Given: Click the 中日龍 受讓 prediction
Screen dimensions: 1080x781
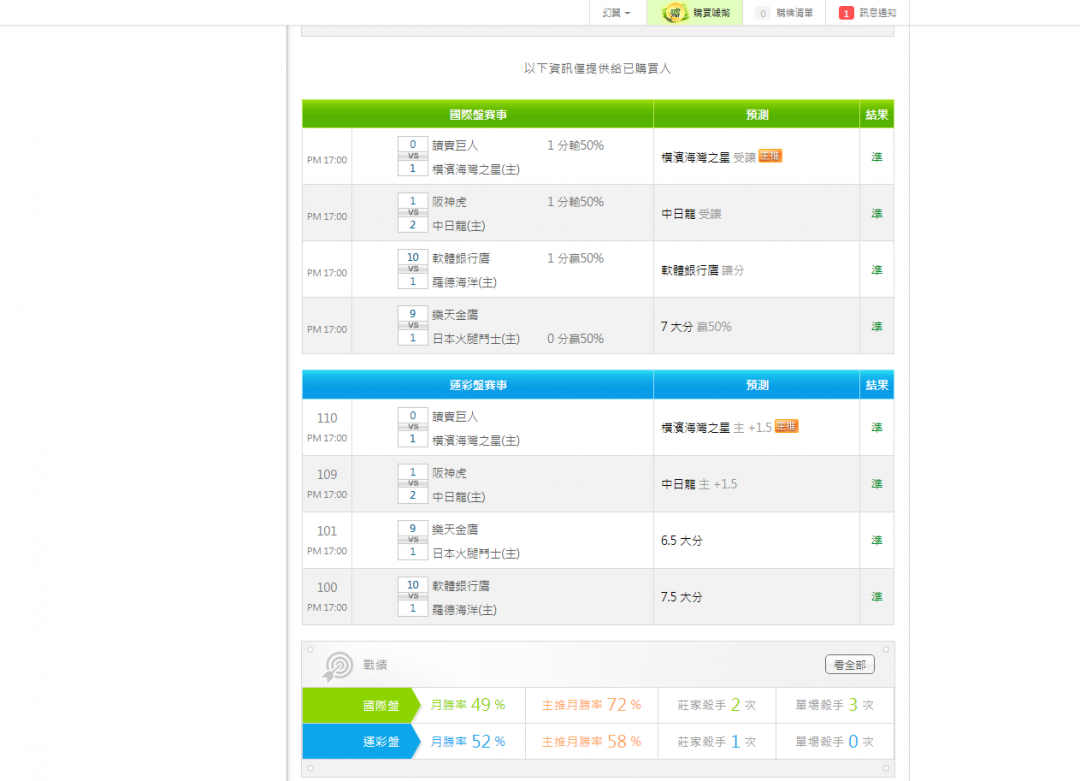Looking at the screenshot, I should click(691, 214).
